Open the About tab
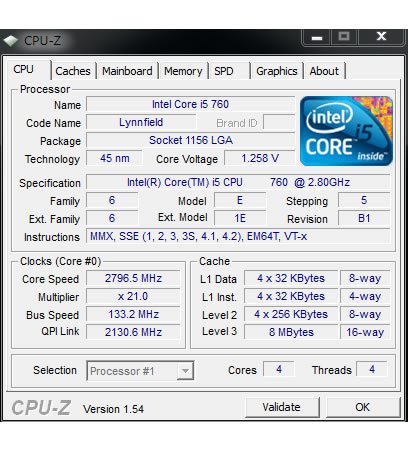 [324, 71]
